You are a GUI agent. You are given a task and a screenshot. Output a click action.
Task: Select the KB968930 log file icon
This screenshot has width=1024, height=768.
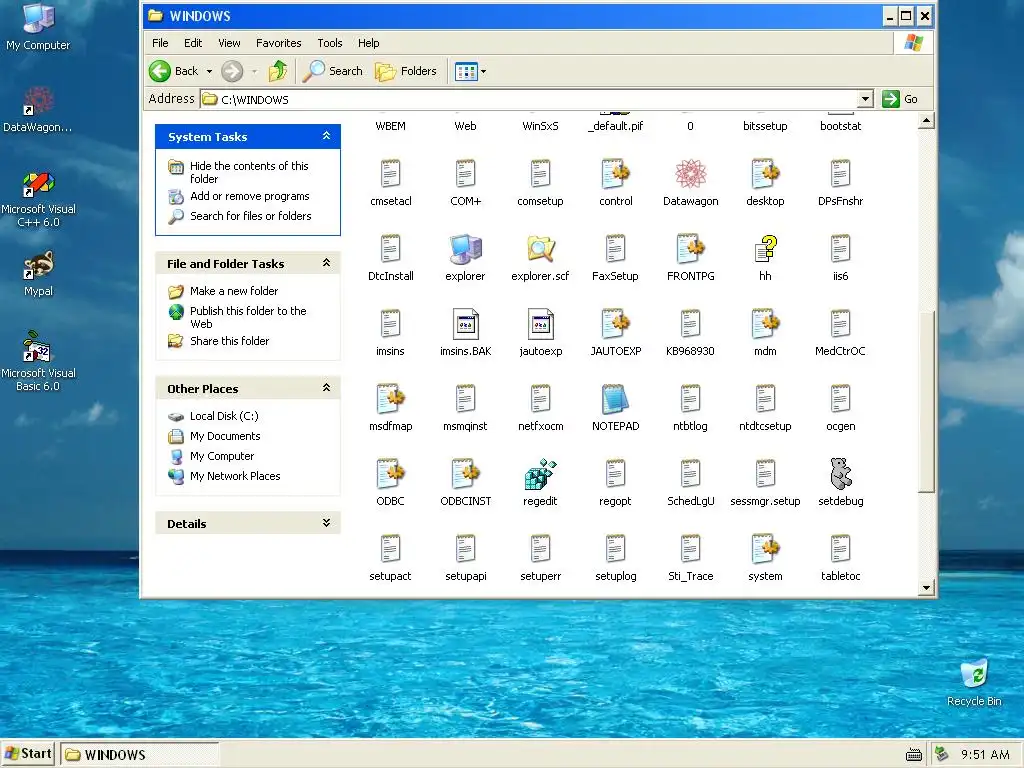pyautogui.click(x=690, y=324)
